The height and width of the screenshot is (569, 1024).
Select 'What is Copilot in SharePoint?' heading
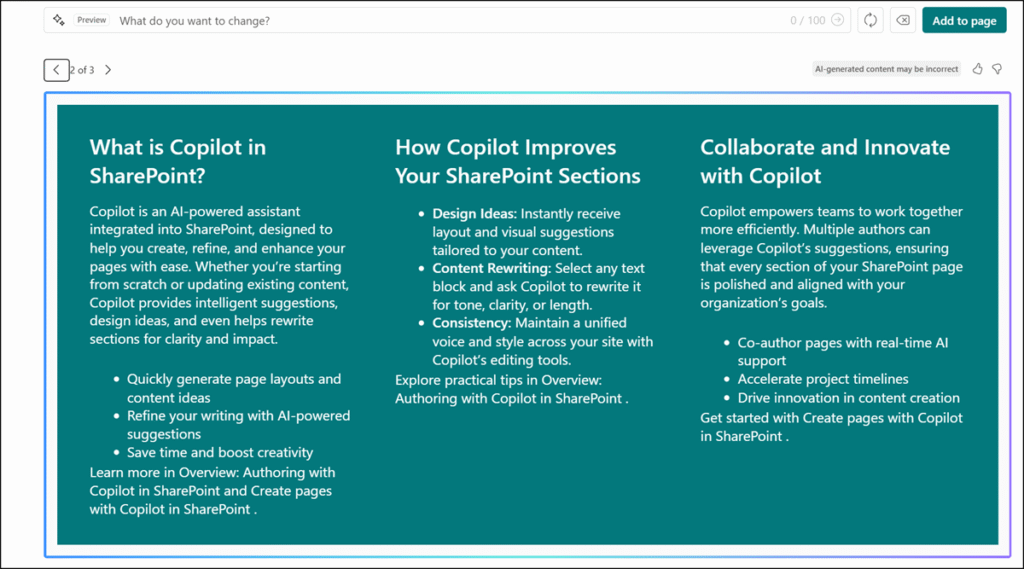click(178, 161)
